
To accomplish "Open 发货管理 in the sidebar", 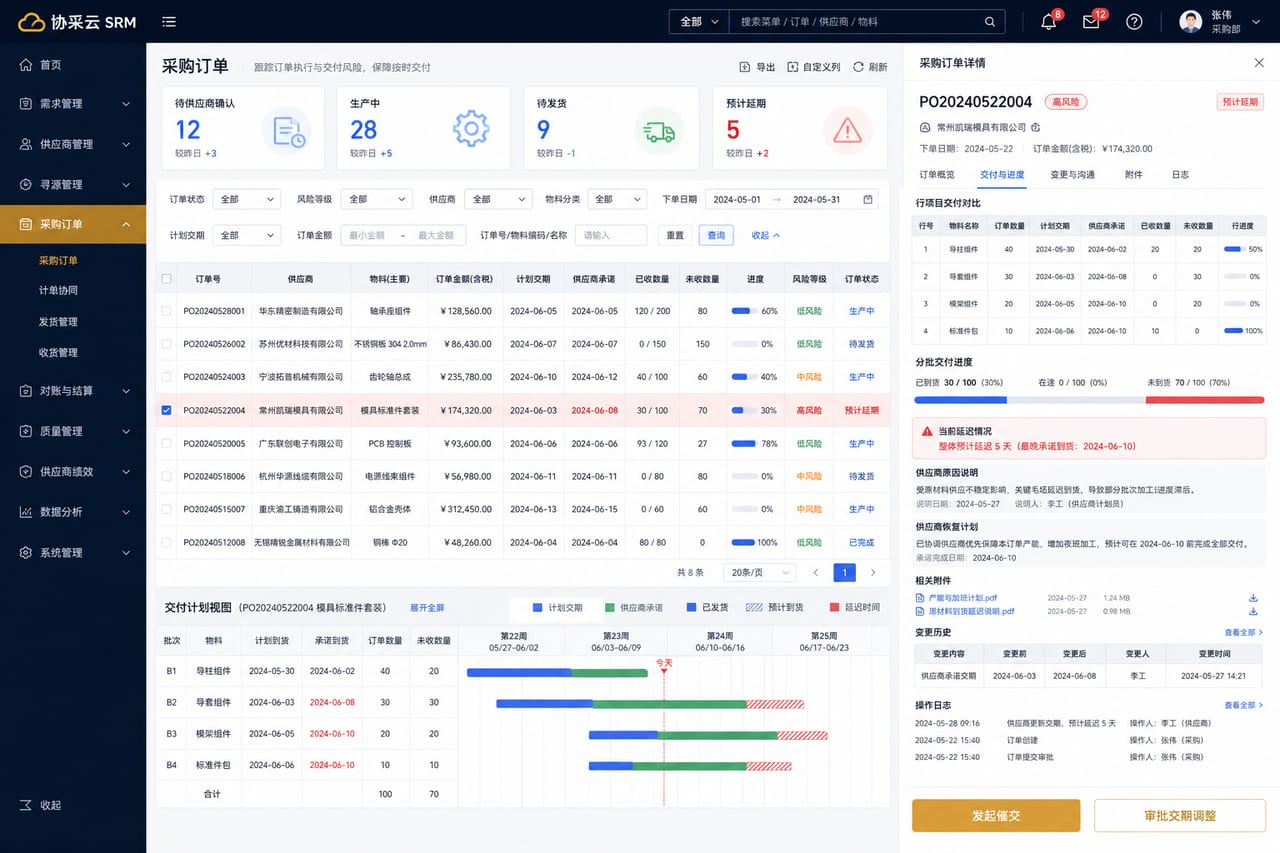I will (x=58, y=322).
